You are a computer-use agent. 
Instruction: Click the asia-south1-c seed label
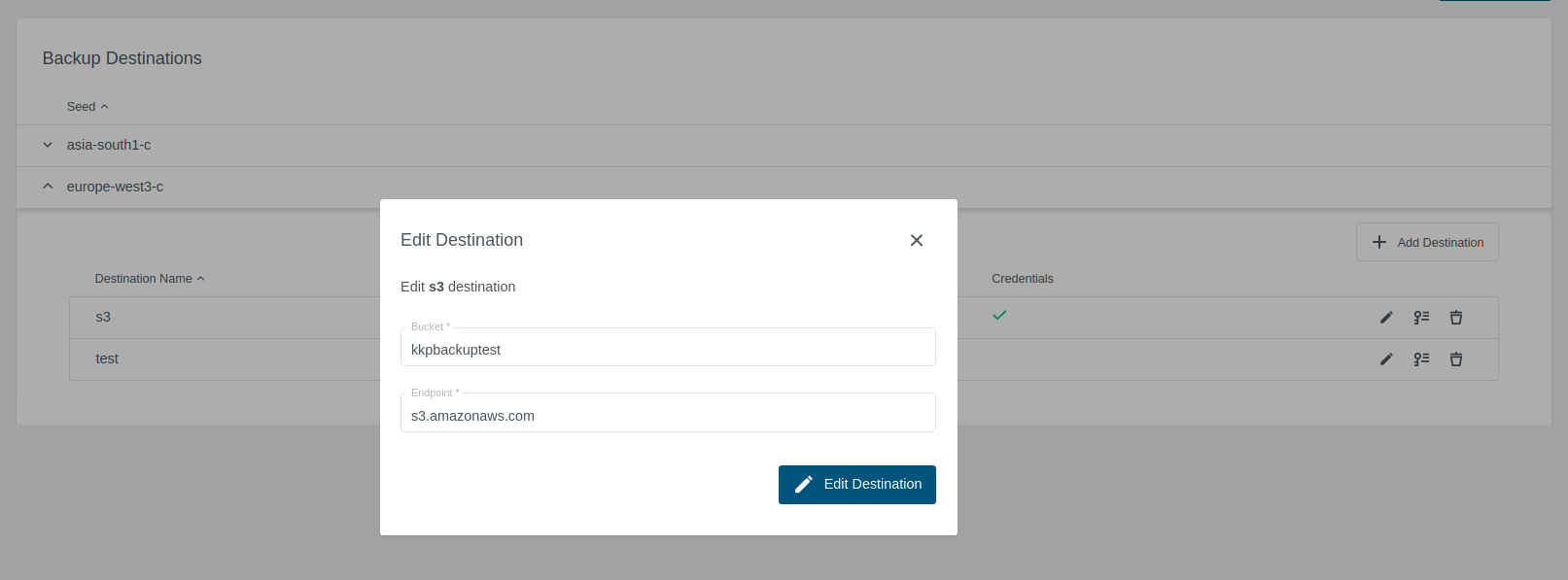[x=109, y=145]
